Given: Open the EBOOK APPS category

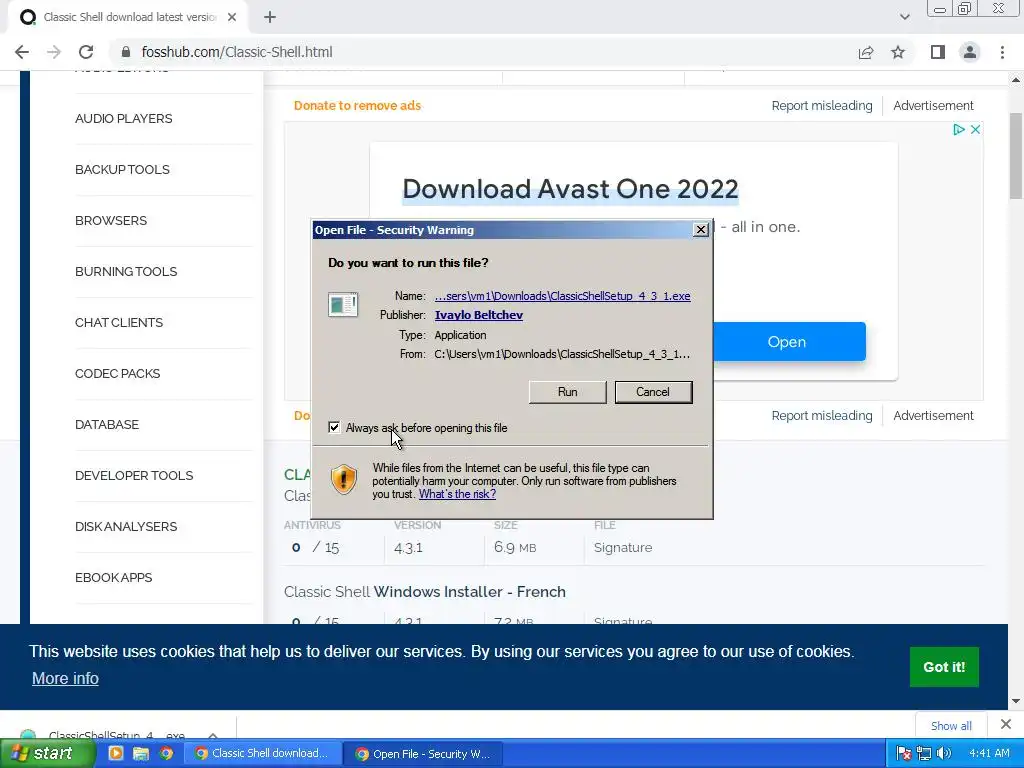Looking at the screenshot, I should point(114,577).
